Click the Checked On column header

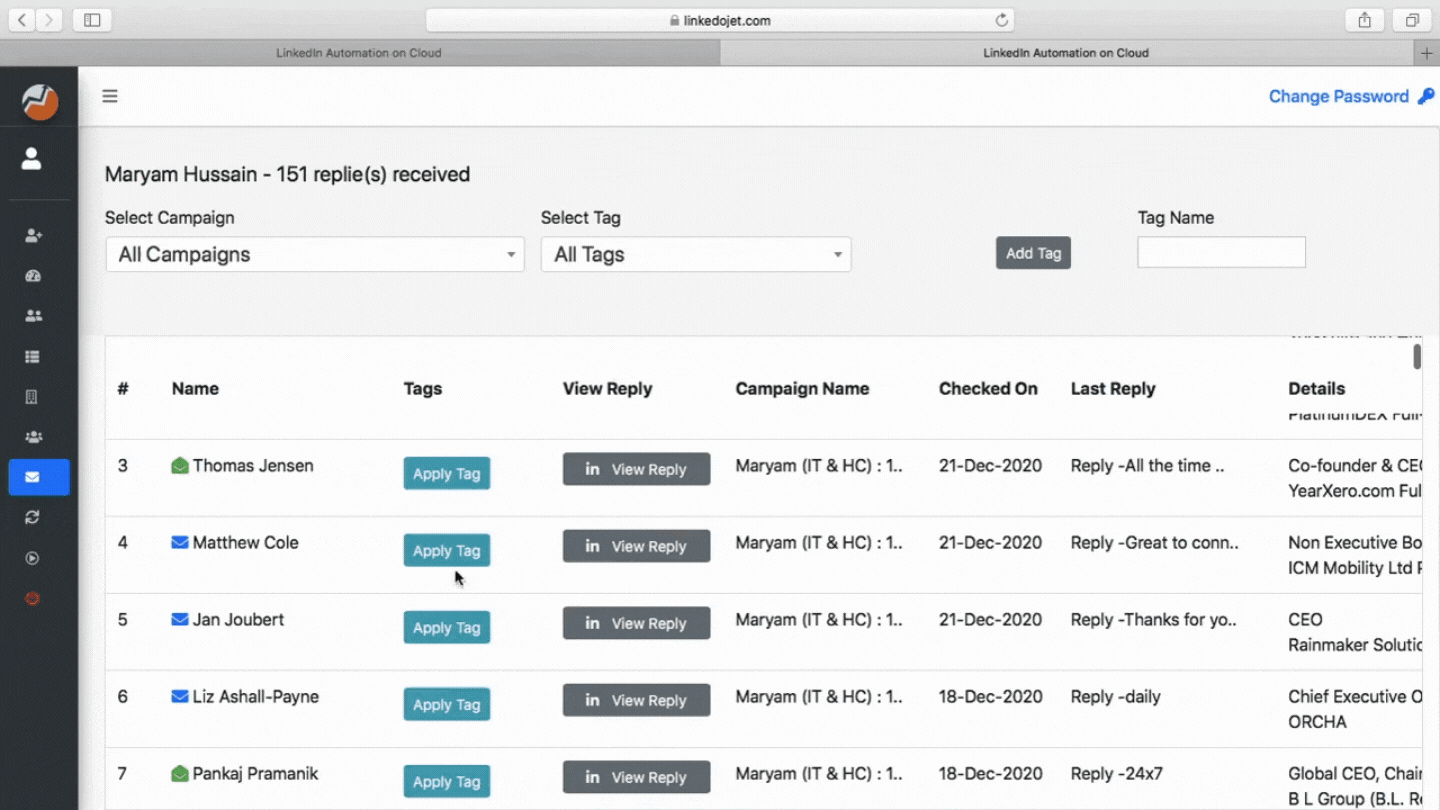tap(988, 389)
